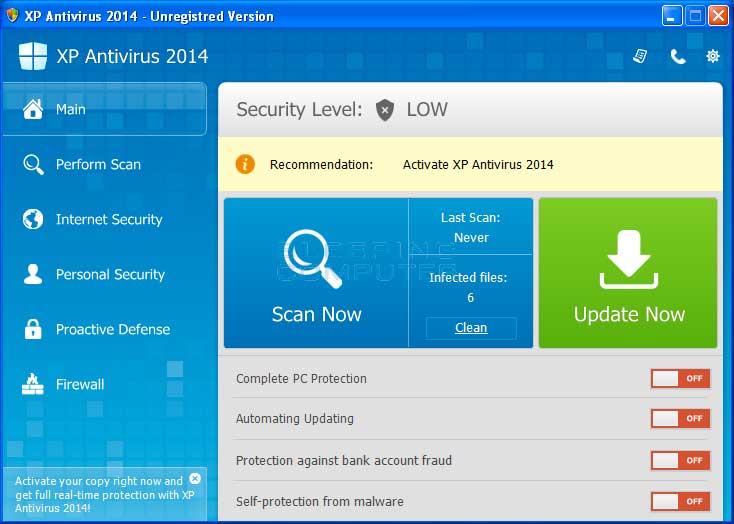Click the large magnifying glass scan icon

[313, 258]
